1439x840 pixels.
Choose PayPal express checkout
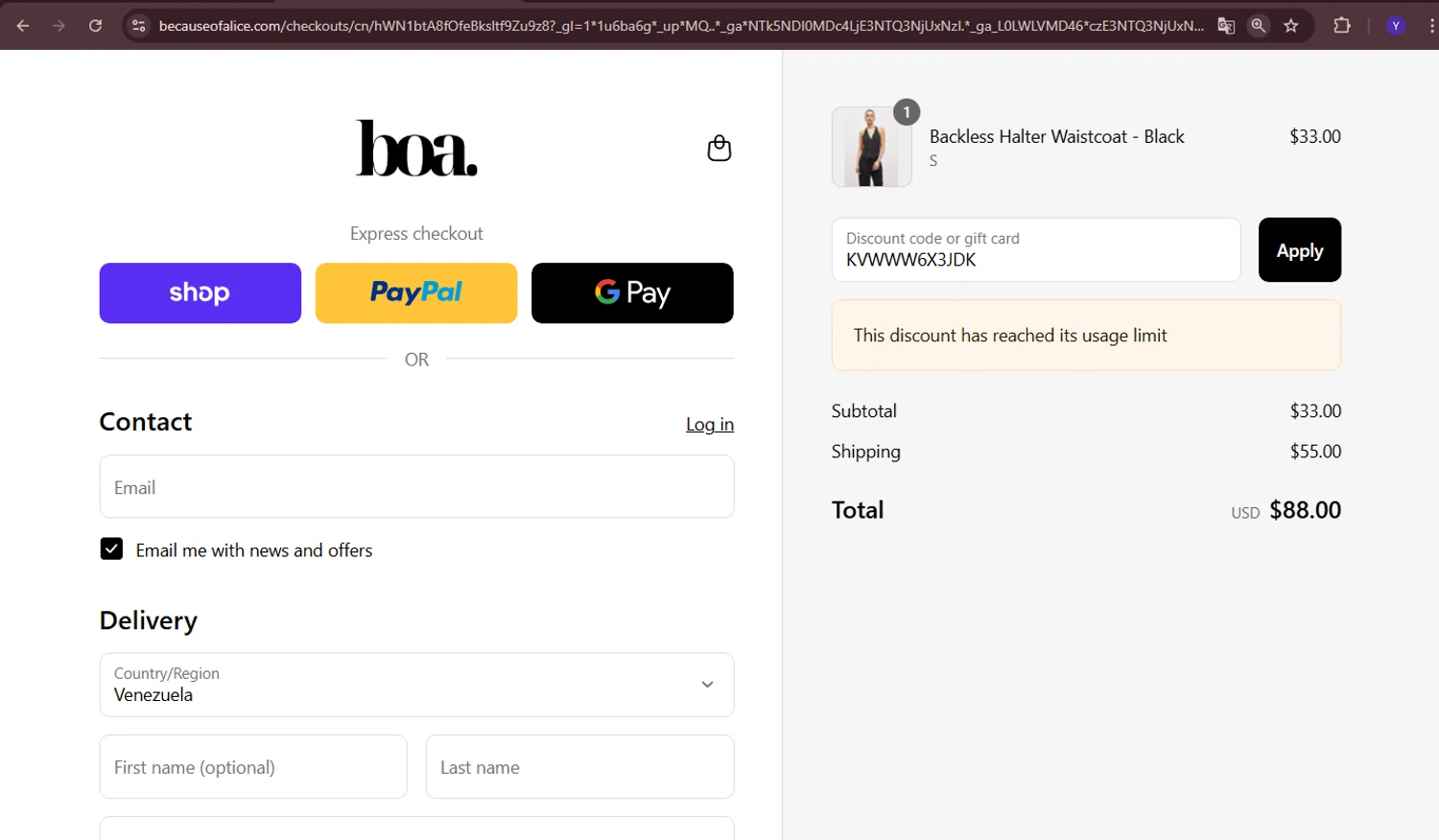click(x=416, y=292)
